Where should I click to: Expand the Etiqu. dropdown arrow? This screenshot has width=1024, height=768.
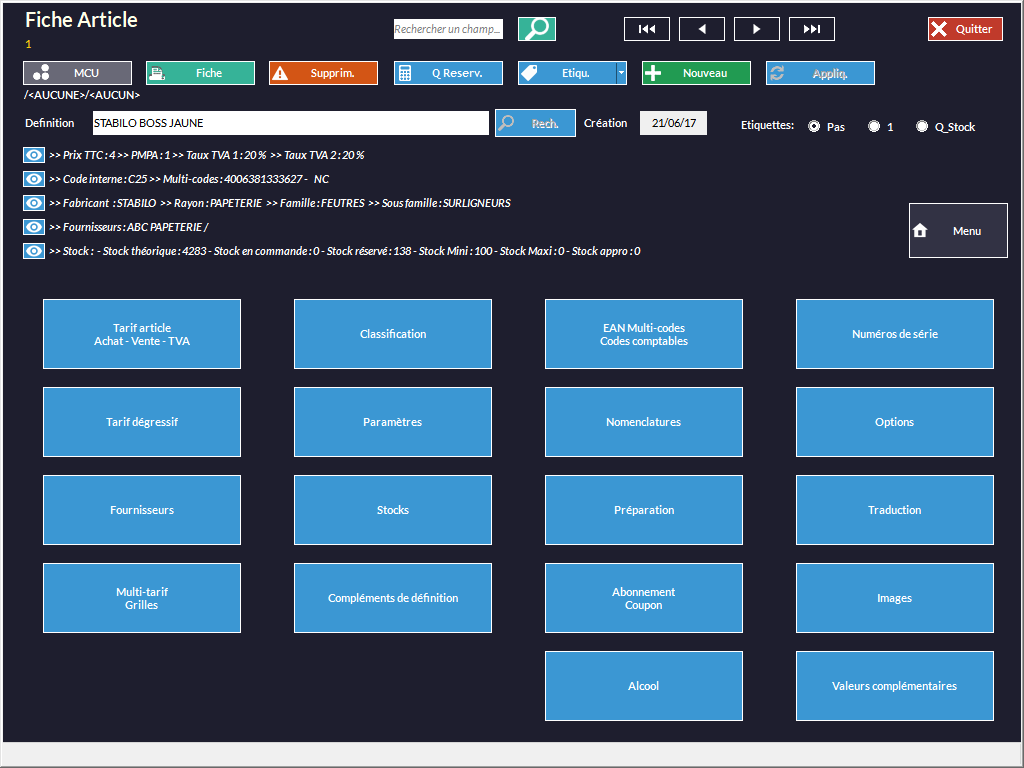(621, 73)
